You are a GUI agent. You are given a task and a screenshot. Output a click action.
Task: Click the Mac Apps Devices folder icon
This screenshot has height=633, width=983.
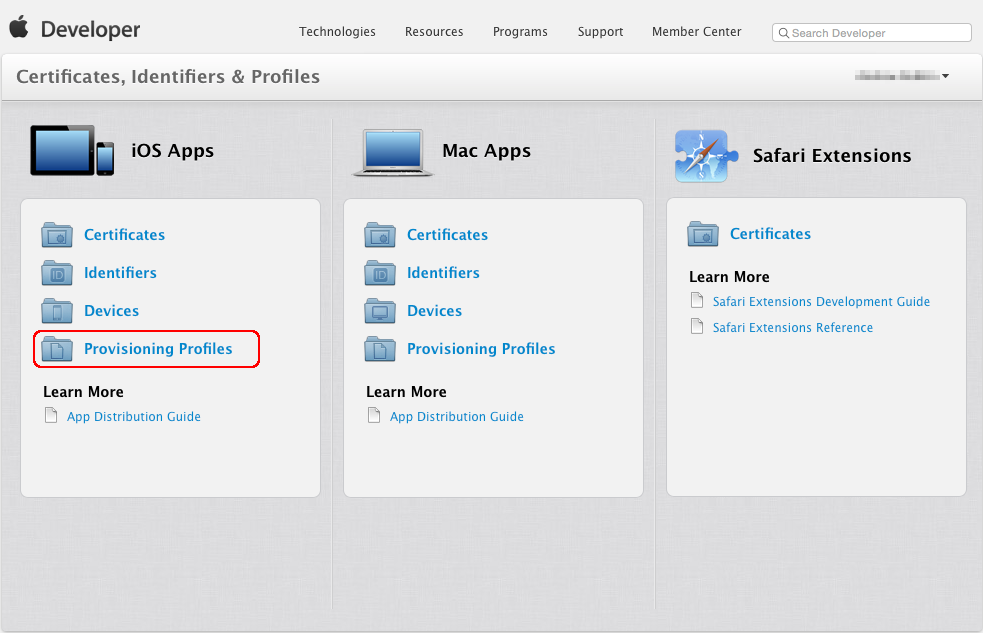tap(380, 311)
